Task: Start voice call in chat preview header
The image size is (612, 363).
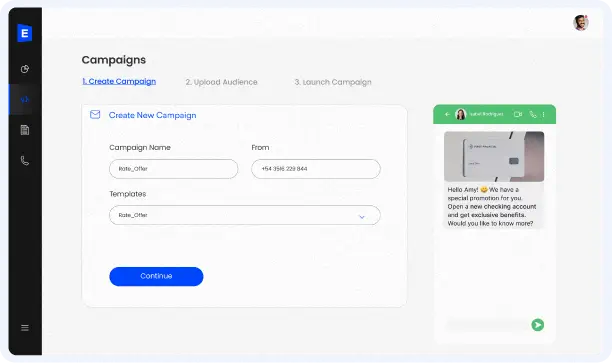Action: [x=533, y=114]
